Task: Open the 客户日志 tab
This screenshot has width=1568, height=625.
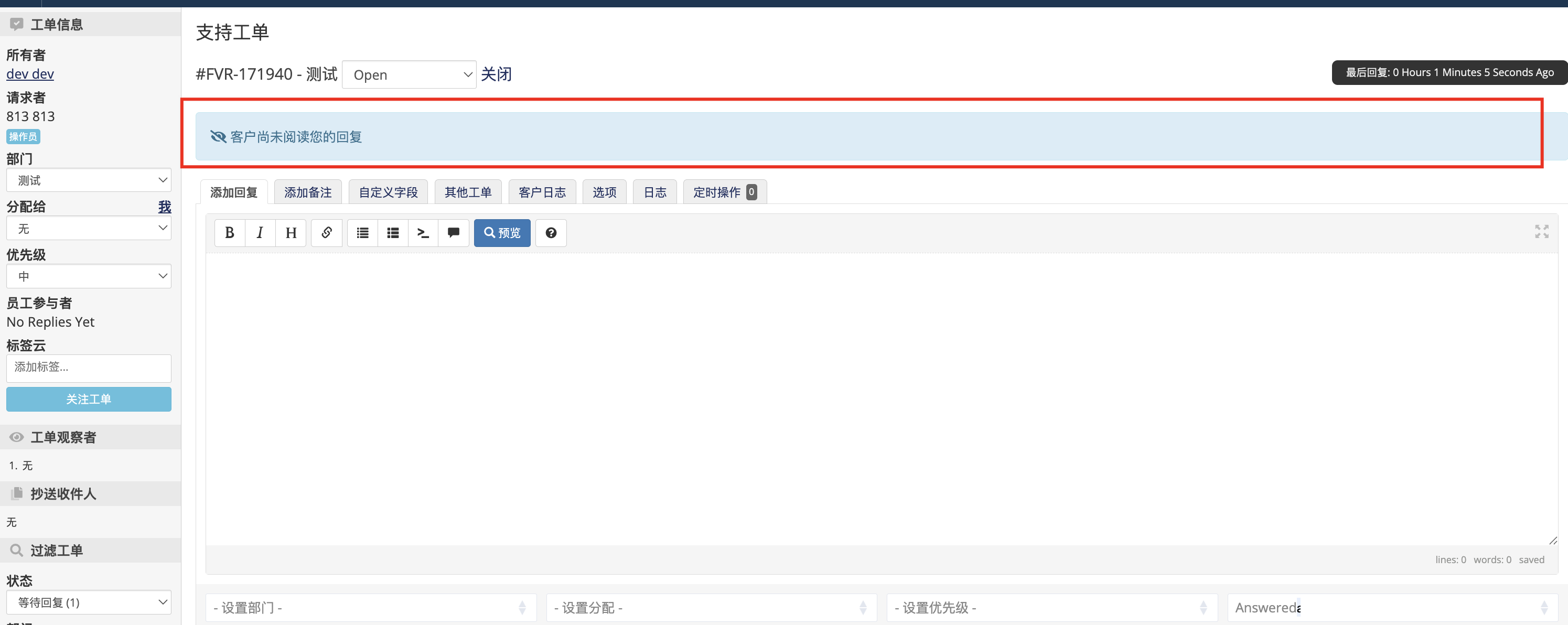Action: click(542, 192)
